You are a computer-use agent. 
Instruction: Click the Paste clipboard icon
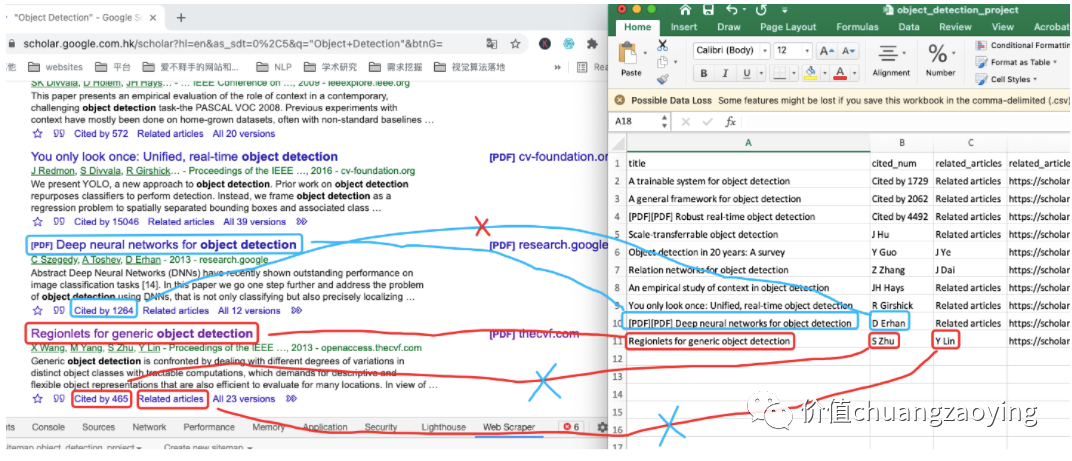628,53
